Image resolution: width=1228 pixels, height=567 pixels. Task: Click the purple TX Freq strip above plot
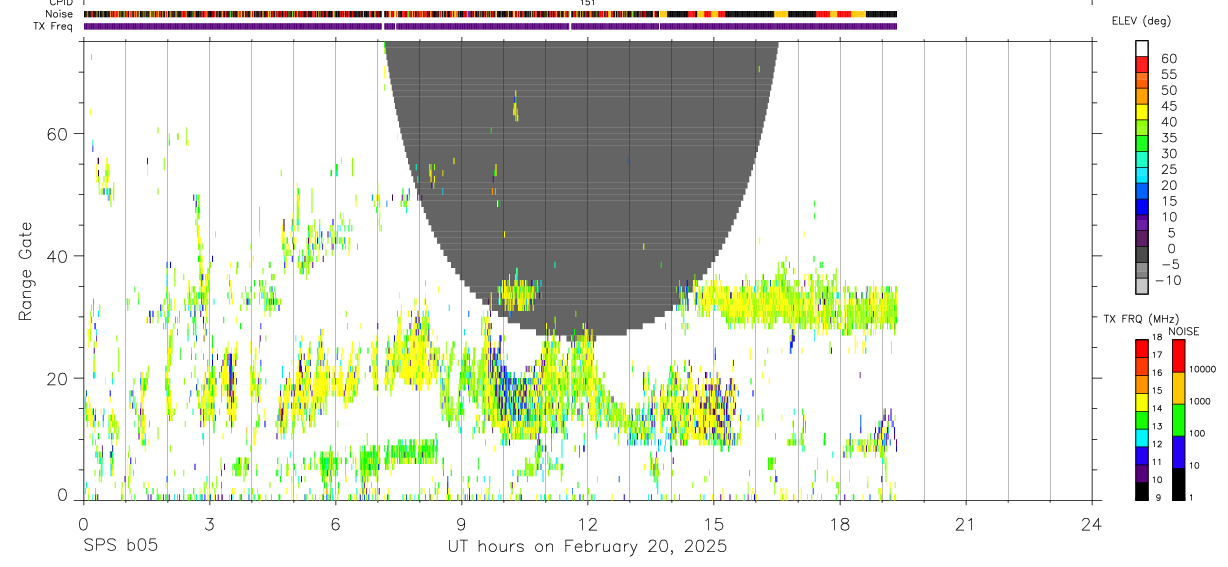click(490, 26)
